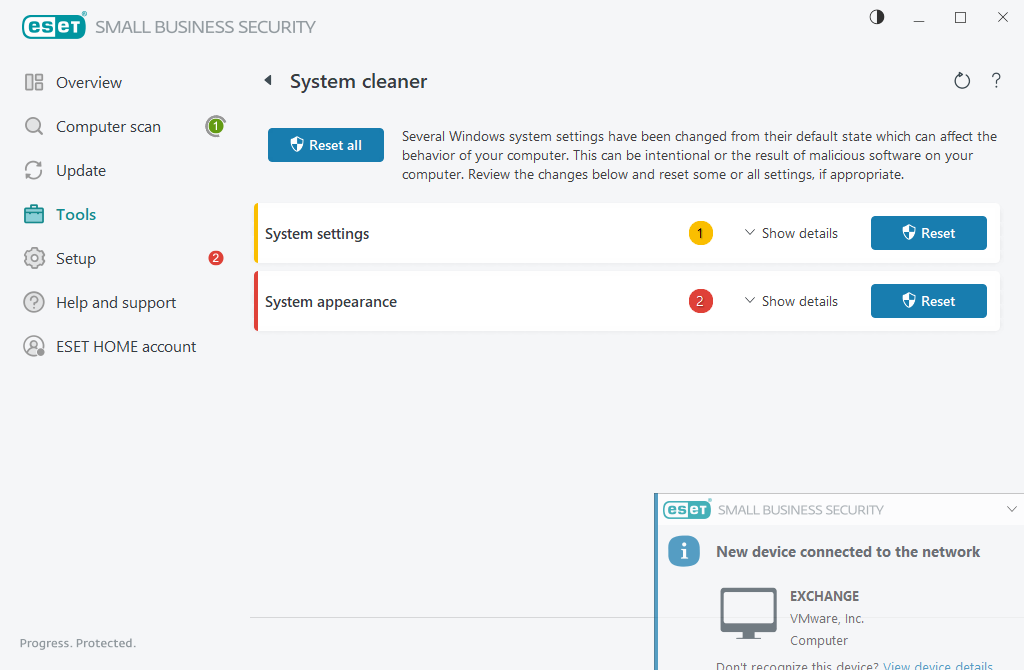Click the yellow System settings counter
The height and width of the screenshot is (670, 1024).
click(x=700, y=233)
